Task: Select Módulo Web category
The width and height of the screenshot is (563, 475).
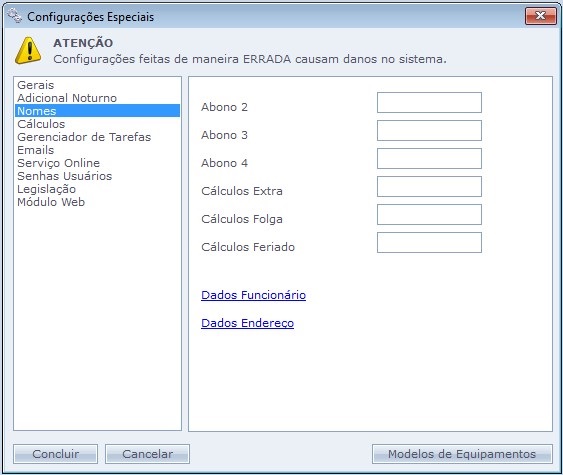Action: click(x=51, y=202)
